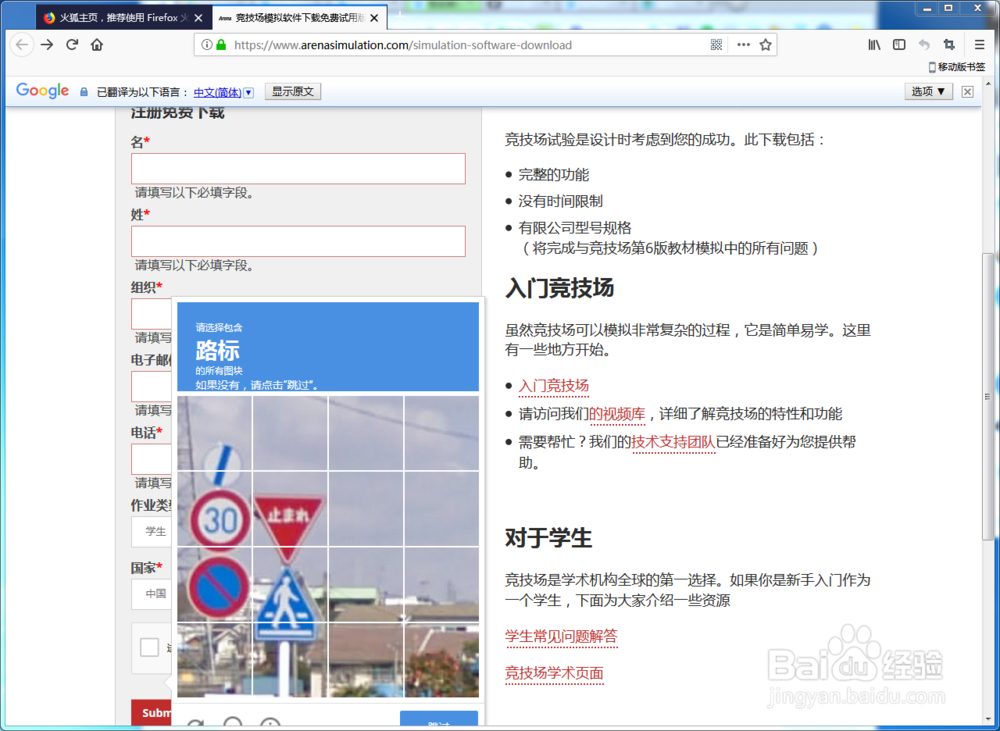Viewport: 1000px width, 731px height.
Task: Click the 没有时间限制 bullet text
Action: pos(561,202)
